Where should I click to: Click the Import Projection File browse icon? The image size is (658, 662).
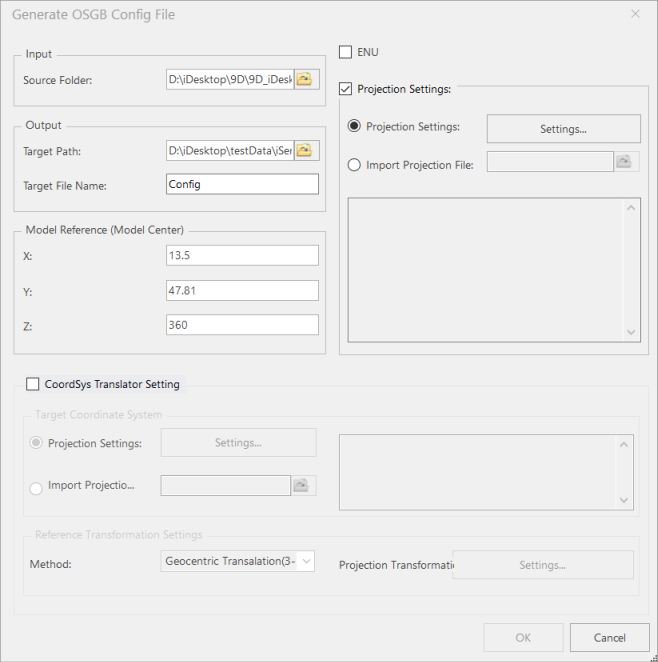coord(625,162)
